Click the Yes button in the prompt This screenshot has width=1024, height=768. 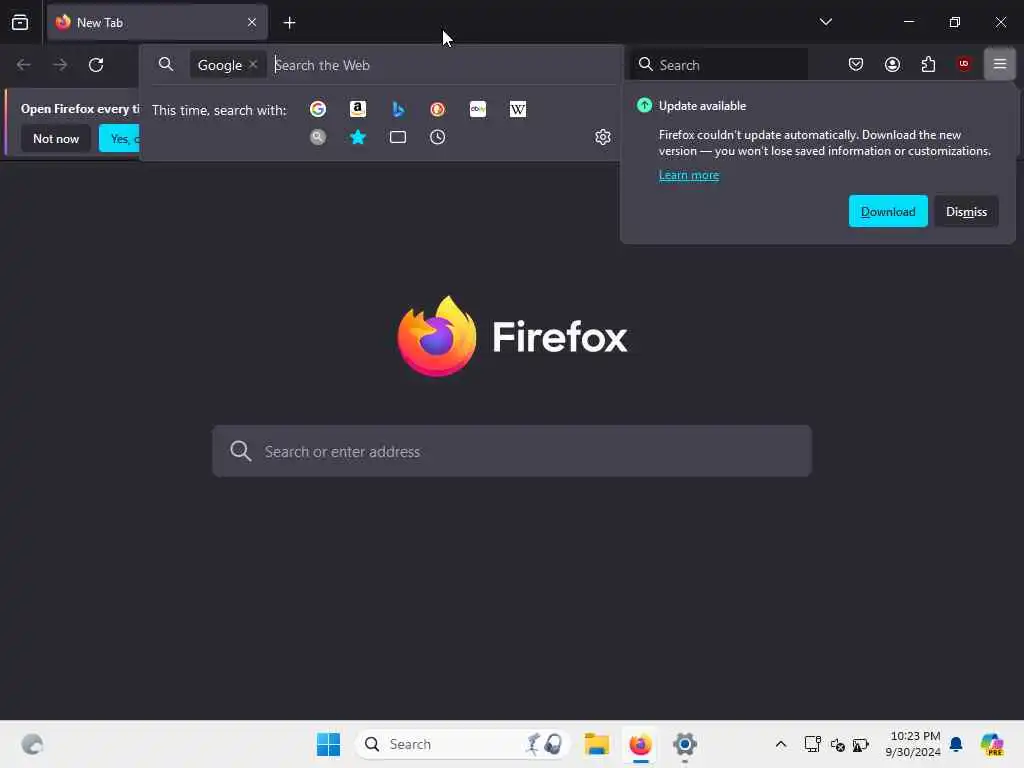coord(120,138)
